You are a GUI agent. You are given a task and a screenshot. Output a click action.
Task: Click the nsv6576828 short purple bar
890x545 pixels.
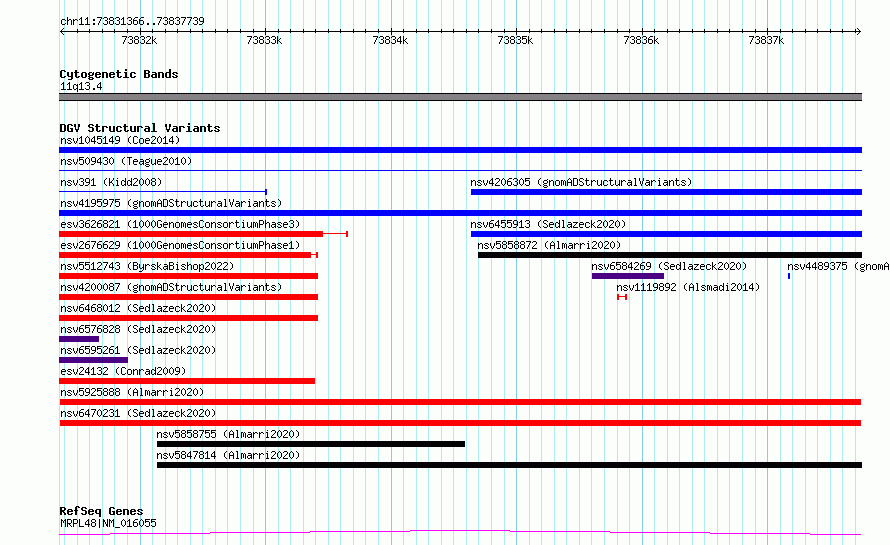pyautogui.click(x=79, y=339)
